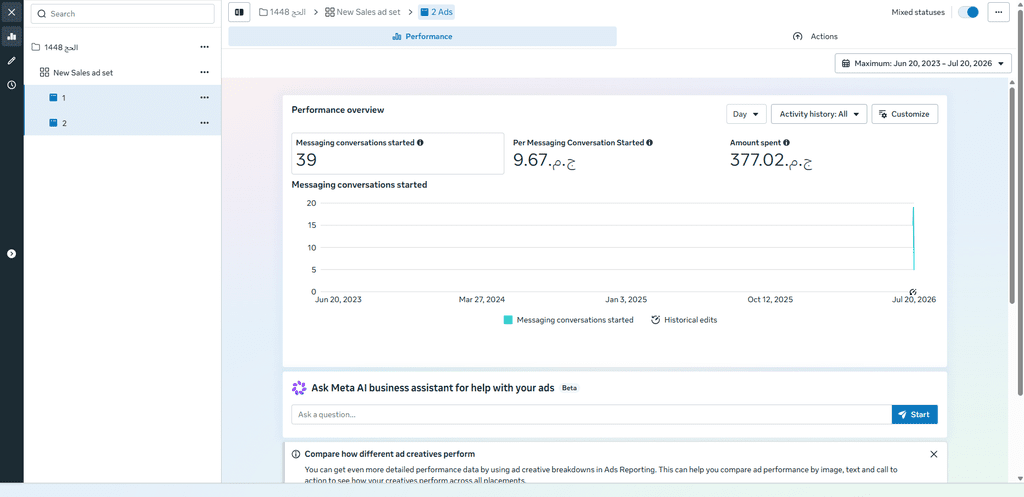This screenshot has width=1024, height=497.
Task: Open the Day granularity dropdown
Action: pyautogui.click(x=746, y=114)
